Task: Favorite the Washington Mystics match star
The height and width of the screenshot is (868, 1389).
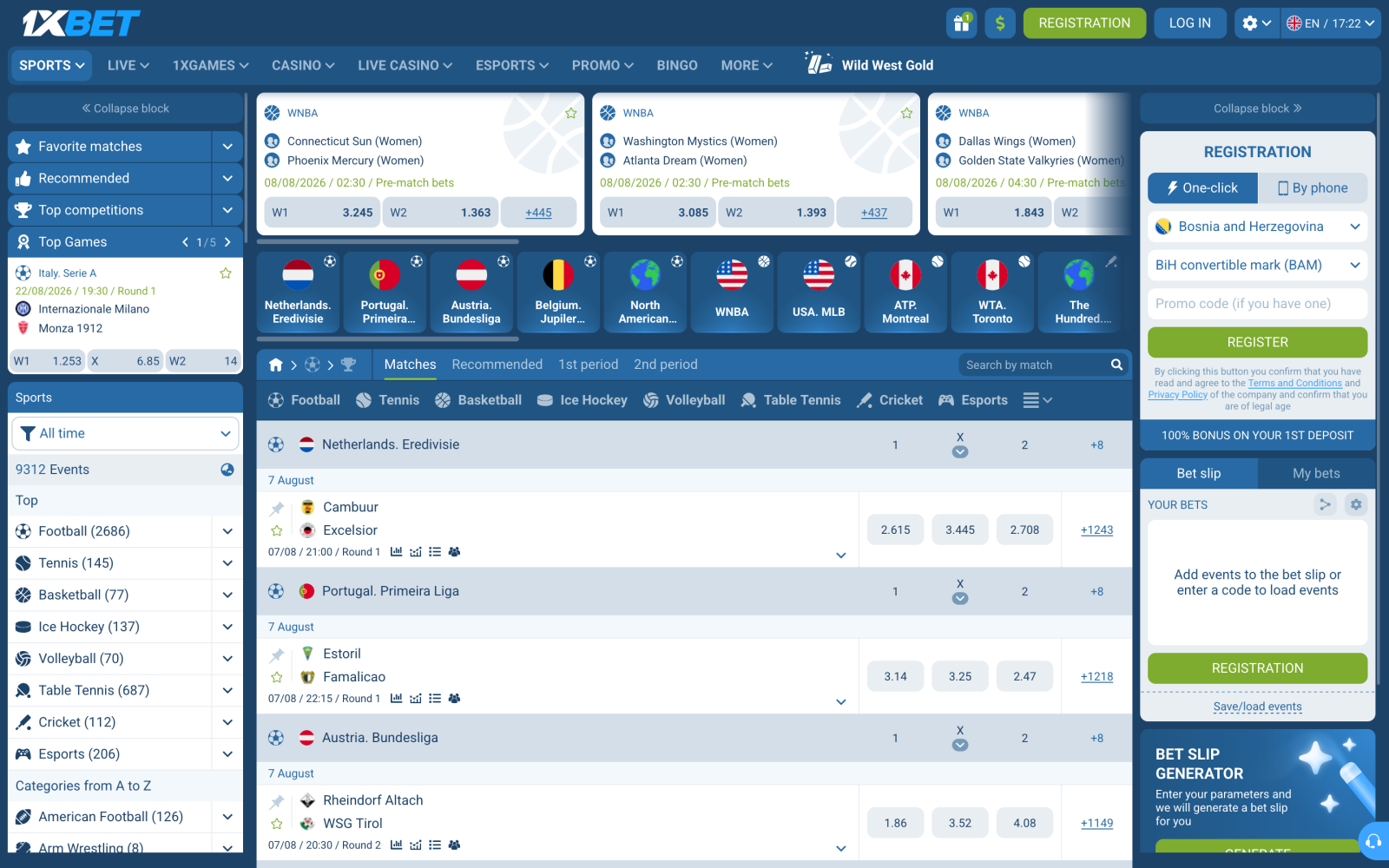Action: [906, 113]
